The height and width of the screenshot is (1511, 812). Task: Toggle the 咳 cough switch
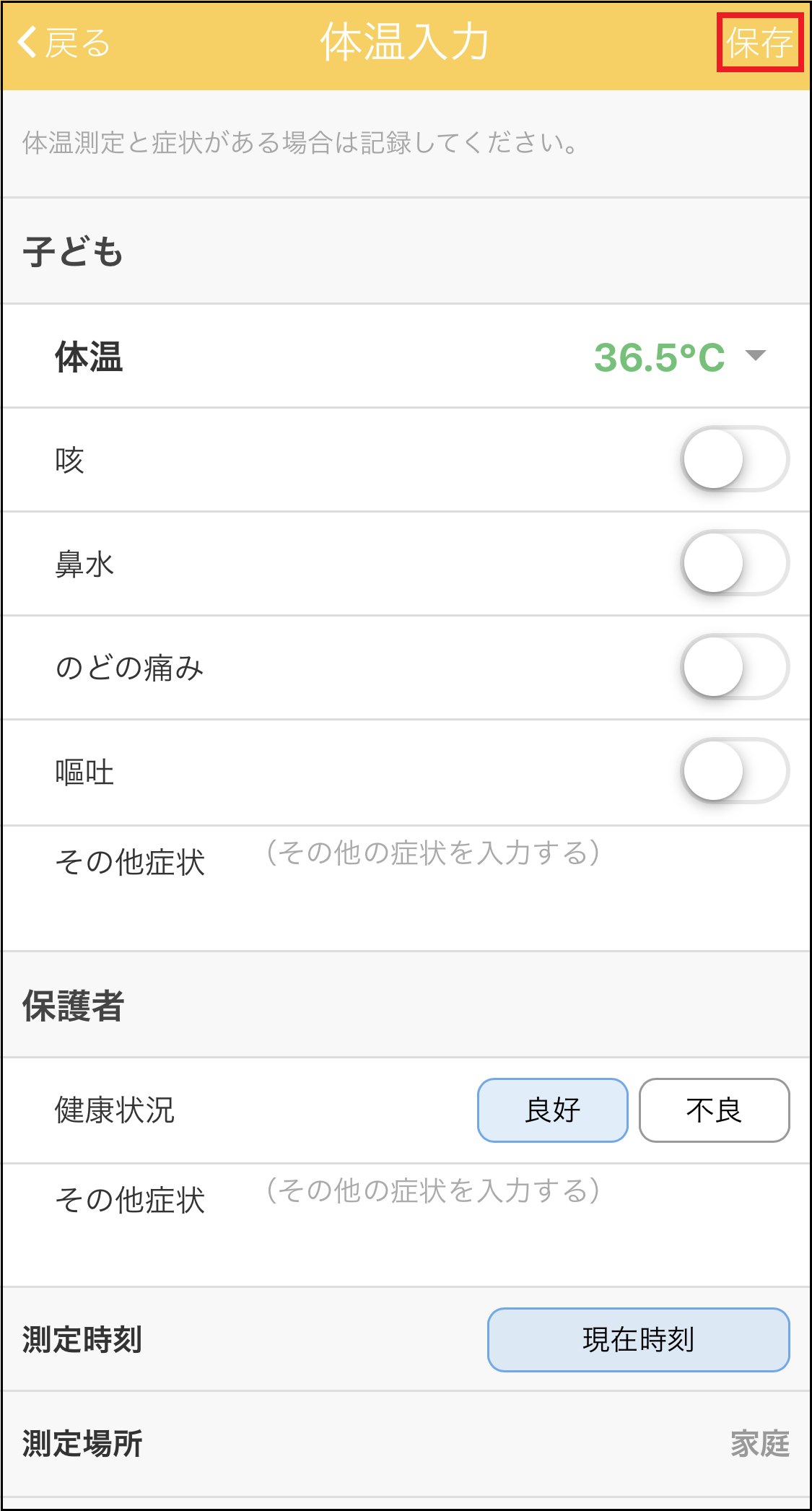(734, 459)
